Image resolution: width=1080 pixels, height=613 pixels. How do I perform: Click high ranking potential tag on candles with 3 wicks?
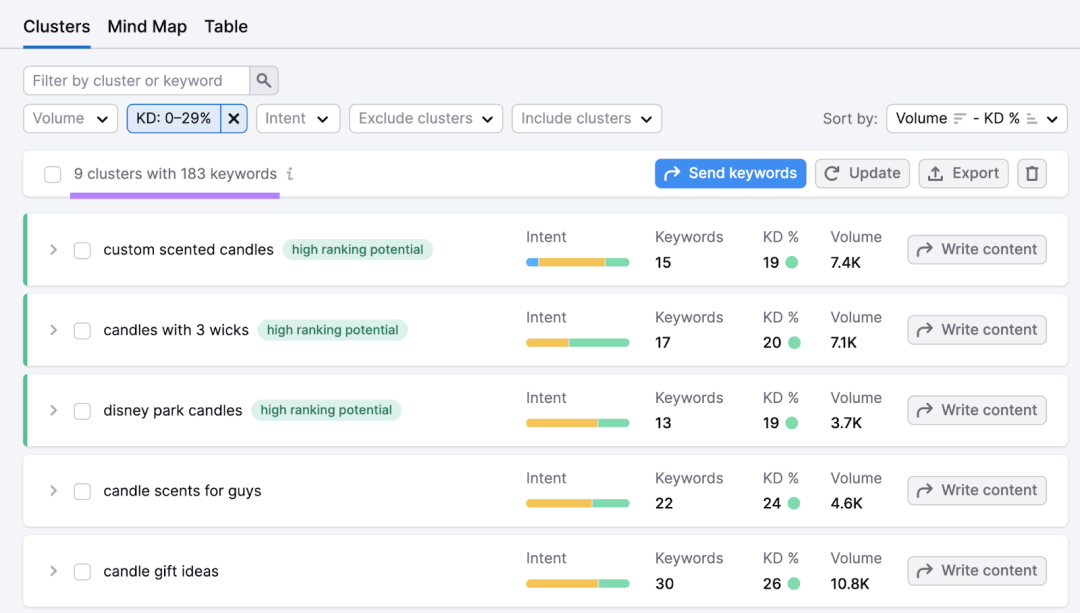click(333, 330)
